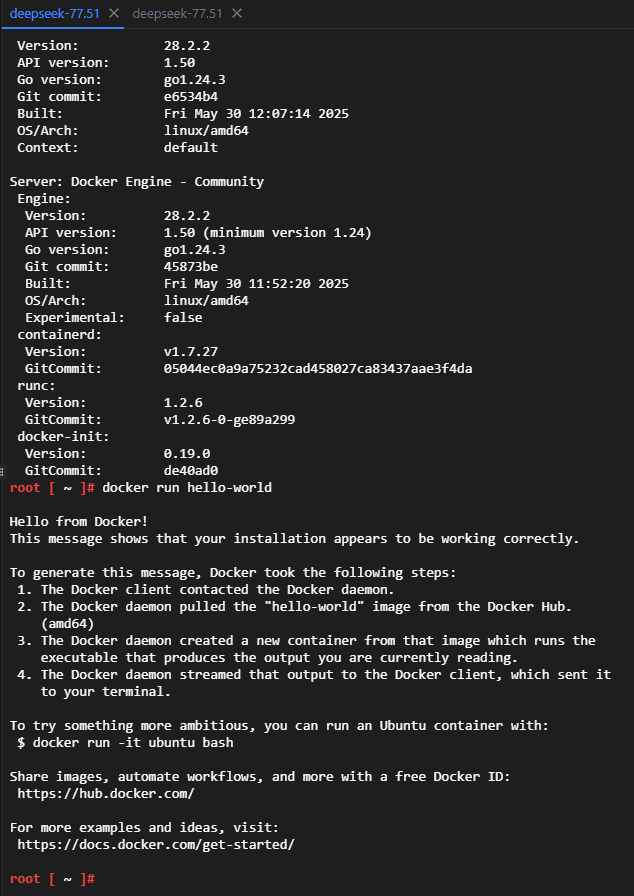The image size is (634, 896).
Task: Click the Context 'default' value
Action: pos(191,147)
